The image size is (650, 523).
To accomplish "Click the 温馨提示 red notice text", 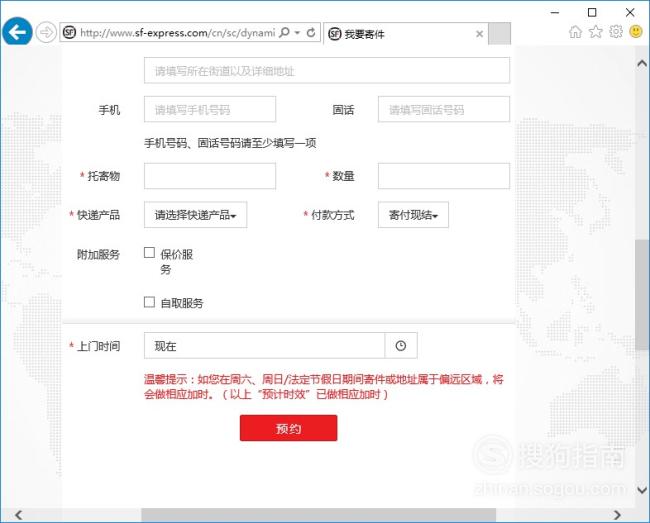I will coord(324,387).
